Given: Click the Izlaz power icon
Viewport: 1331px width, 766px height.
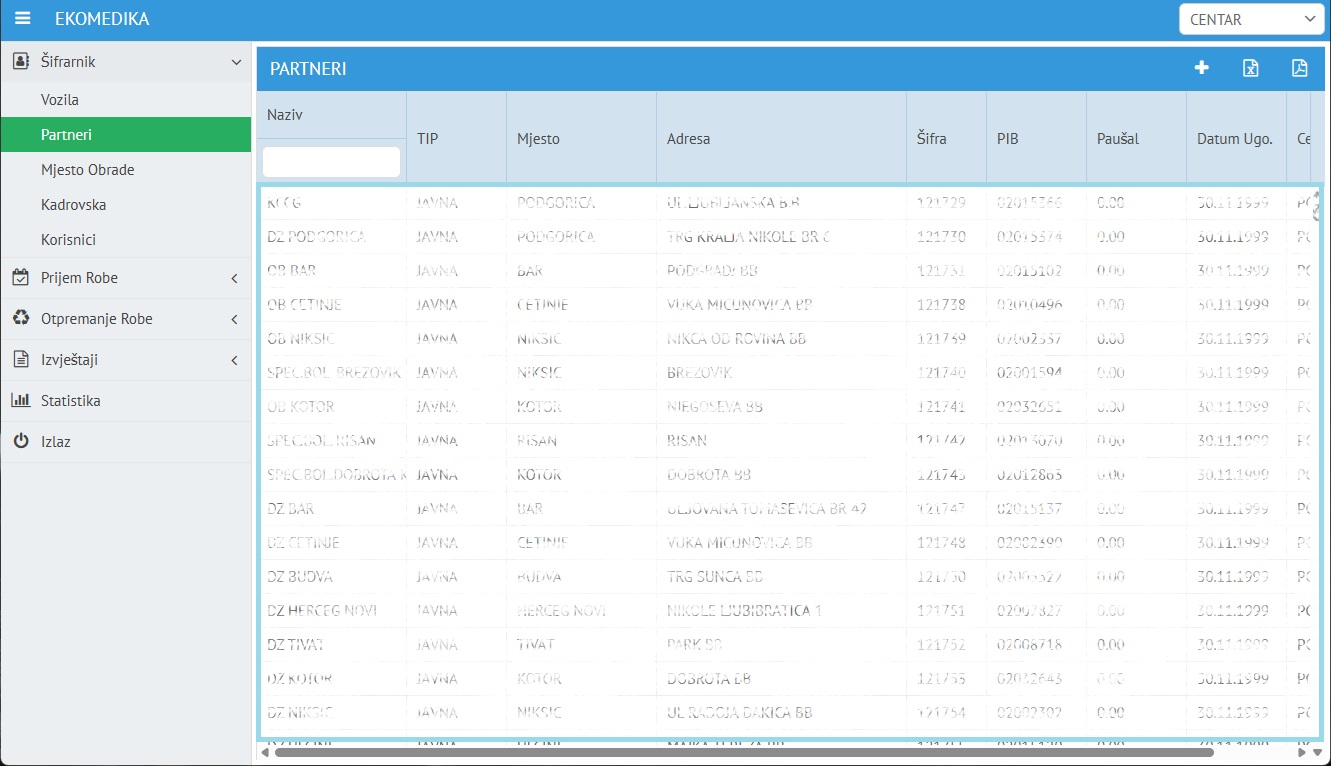Looking at the screenshot, I should click(21, 442).
